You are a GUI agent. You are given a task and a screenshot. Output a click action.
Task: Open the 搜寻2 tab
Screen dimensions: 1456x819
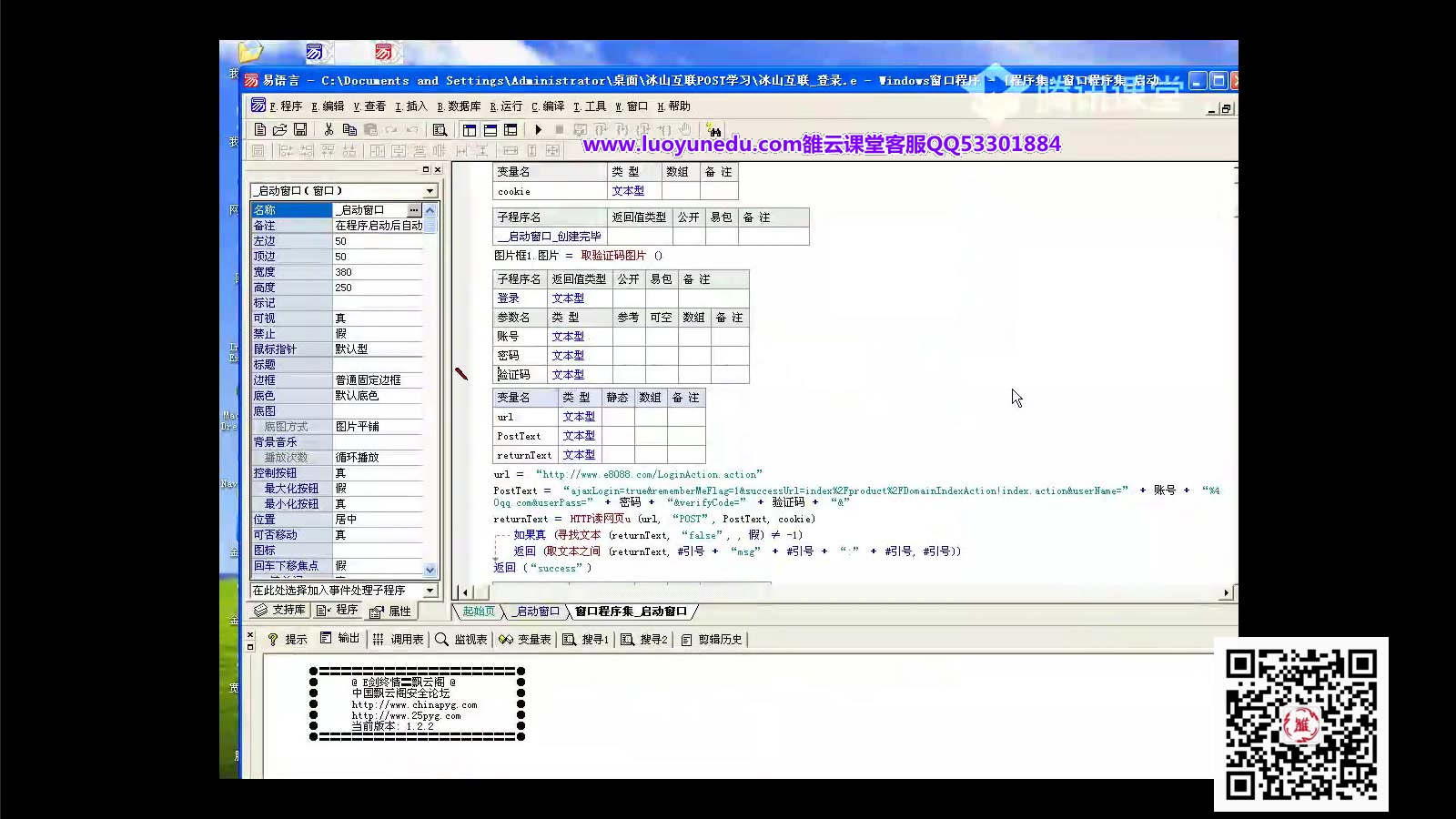644,640
